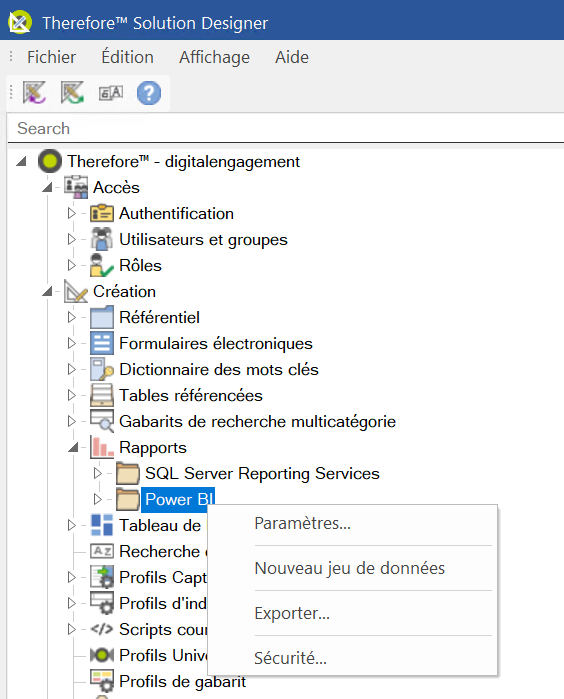The width and height of the screenshot is (564, 699).
Task: Expand the SQL Server Reporting Services folder
Action: (98, 473)
